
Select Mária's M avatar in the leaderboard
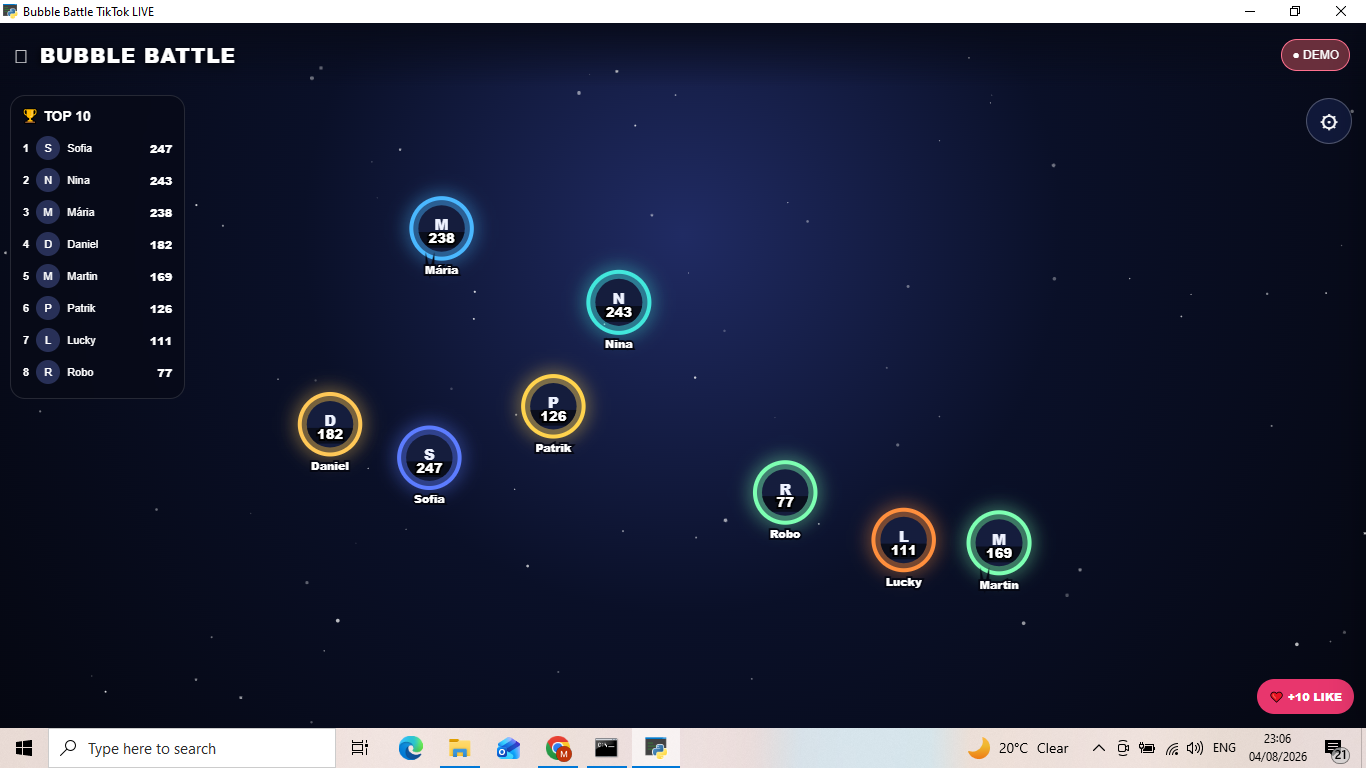pos(48,212)
